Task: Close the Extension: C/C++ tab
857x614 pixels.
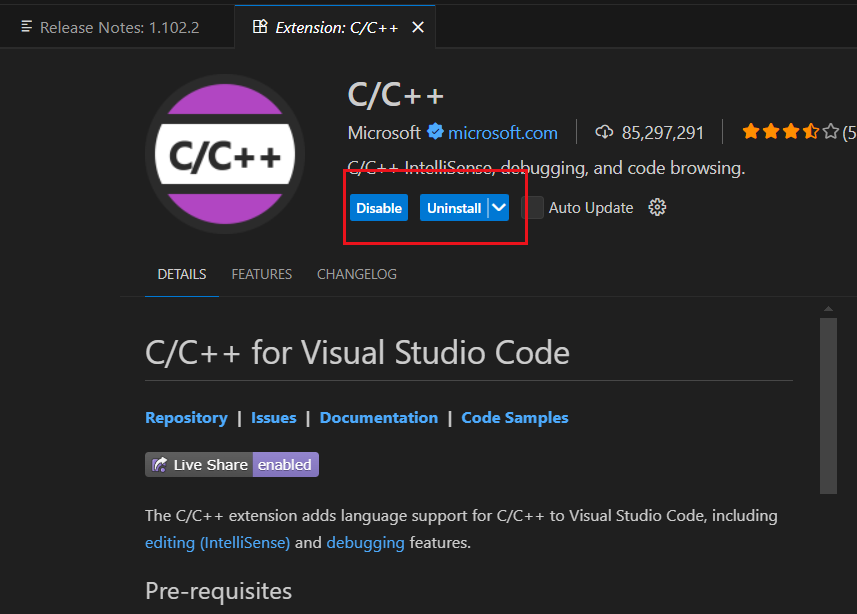Action: [x=418, y=27]
